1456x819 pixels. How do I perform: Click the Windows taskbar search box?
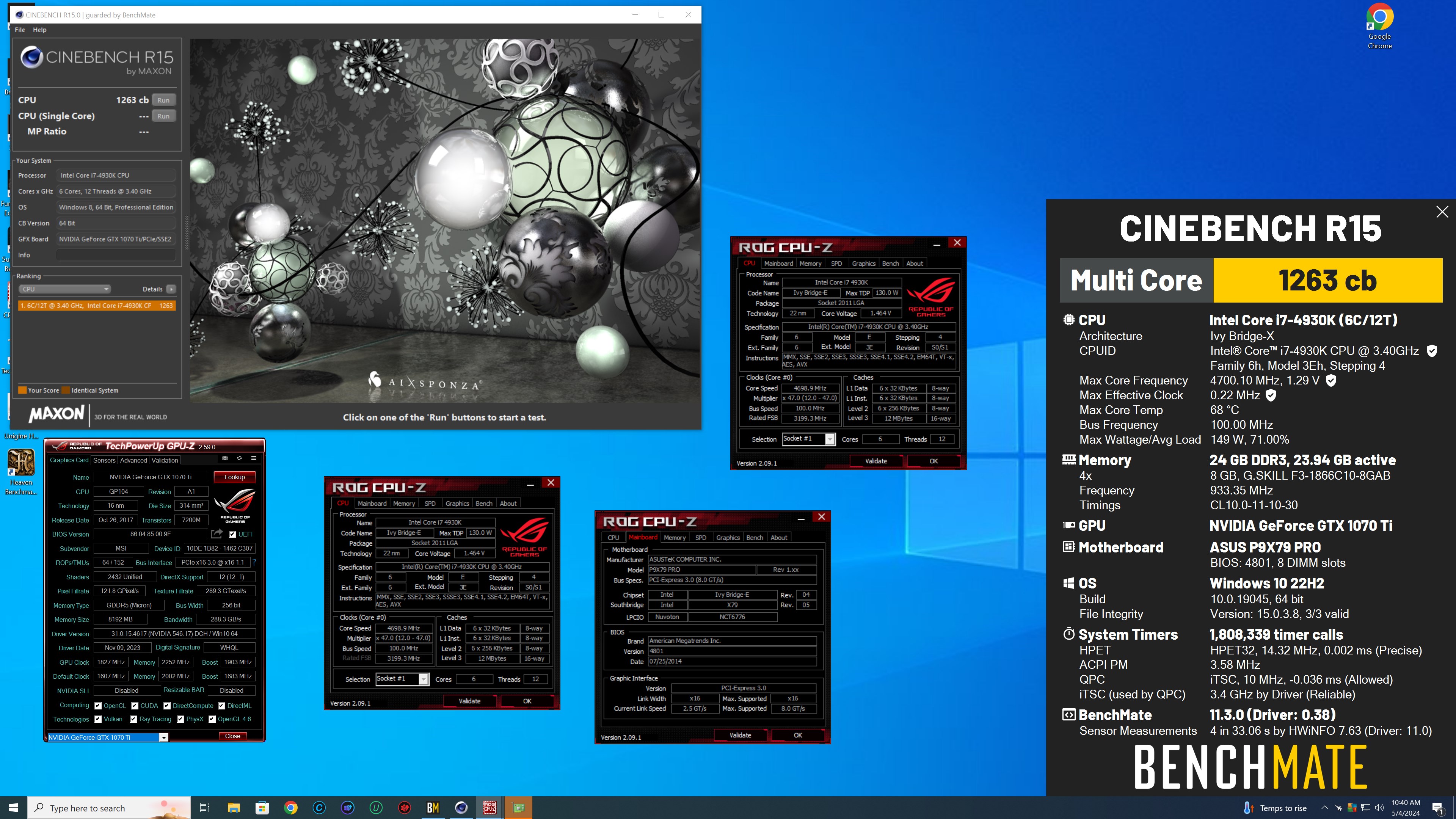tap(109, 808)
